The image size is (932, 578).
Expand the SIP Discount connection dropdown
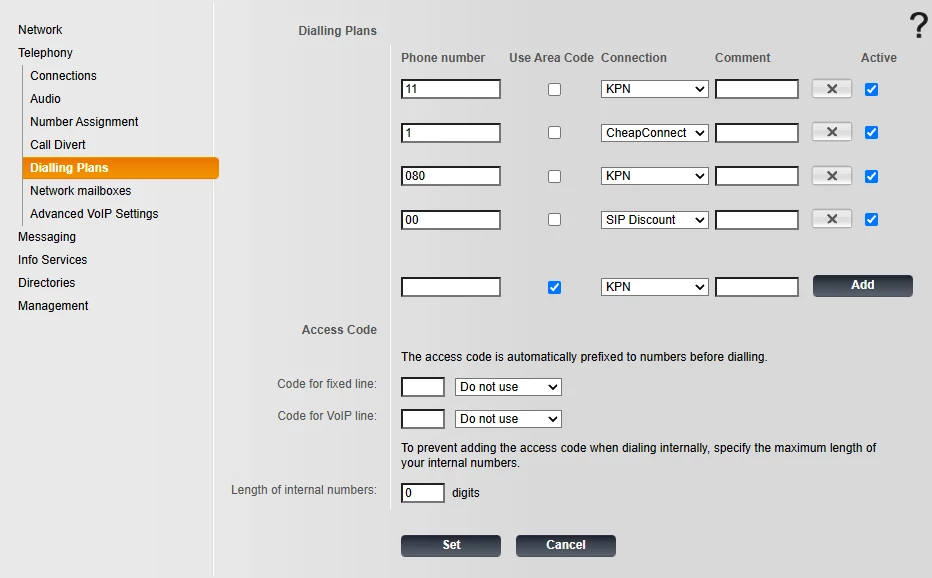coord(654,219)
